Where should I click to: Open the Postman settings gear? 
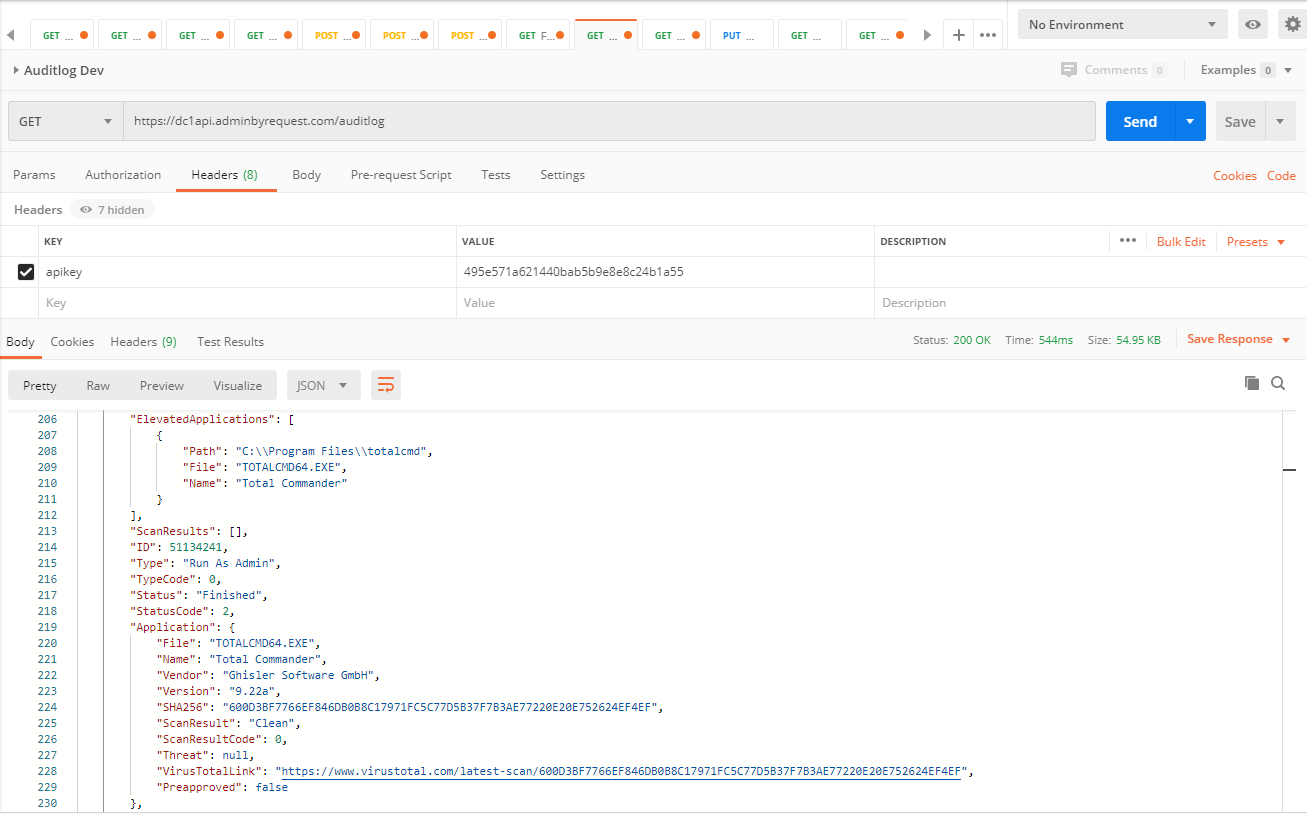pyautogui.click(x=1292, y=23)
